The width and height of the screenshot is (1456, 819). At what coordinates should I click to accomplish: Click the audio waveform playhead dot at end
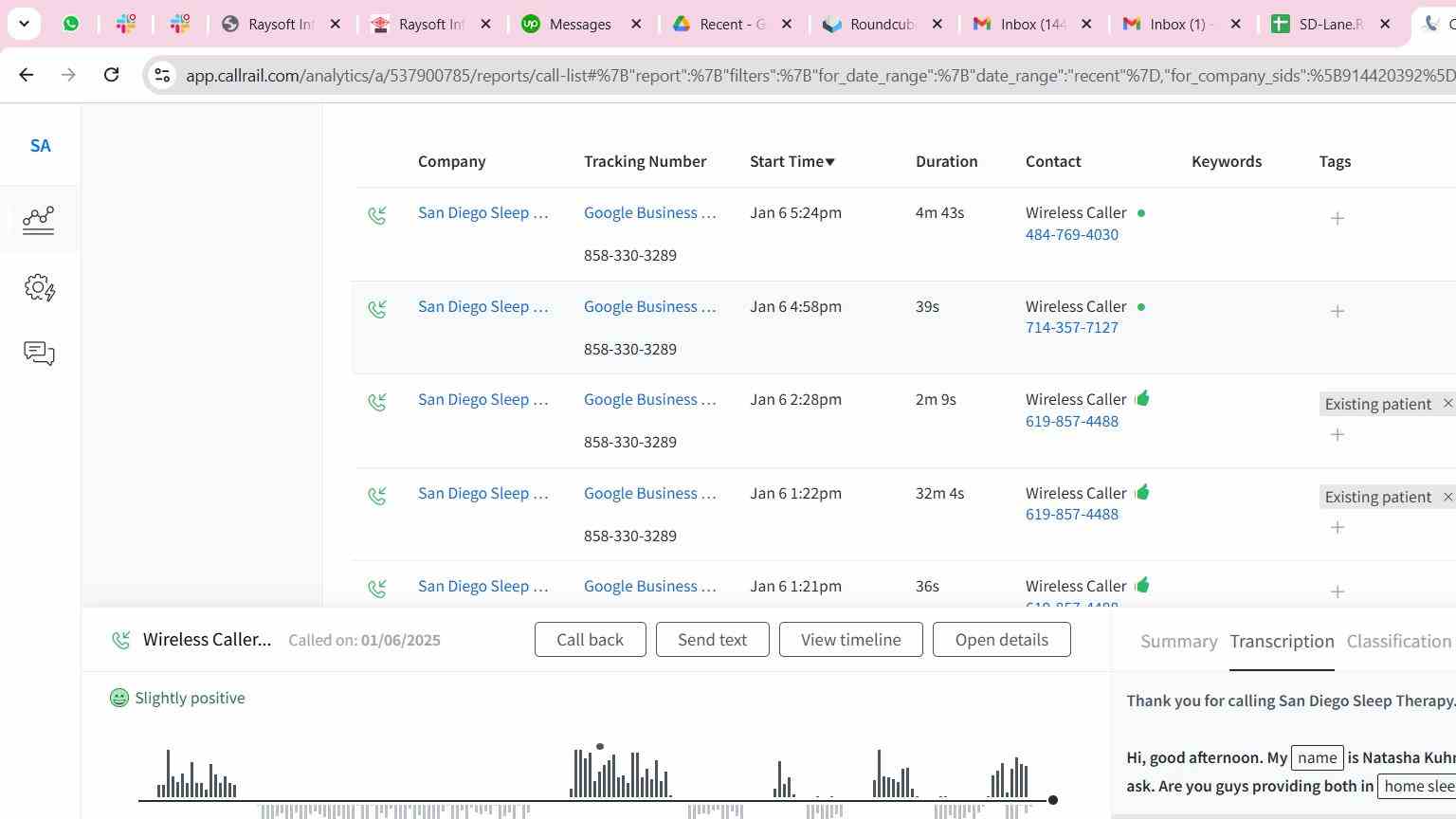(1052, 801)
